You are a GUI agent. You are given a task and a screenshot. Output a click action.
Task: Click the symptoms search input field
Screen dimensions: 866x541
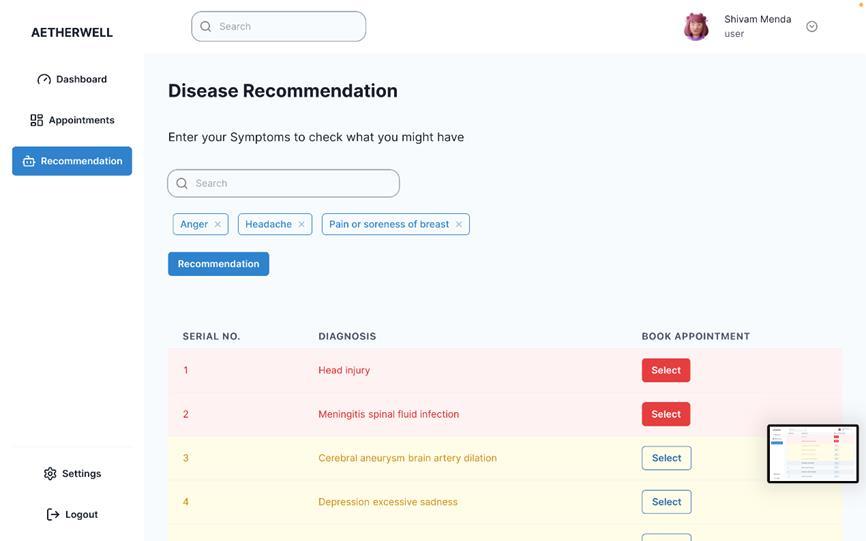(x=294, y=184)
